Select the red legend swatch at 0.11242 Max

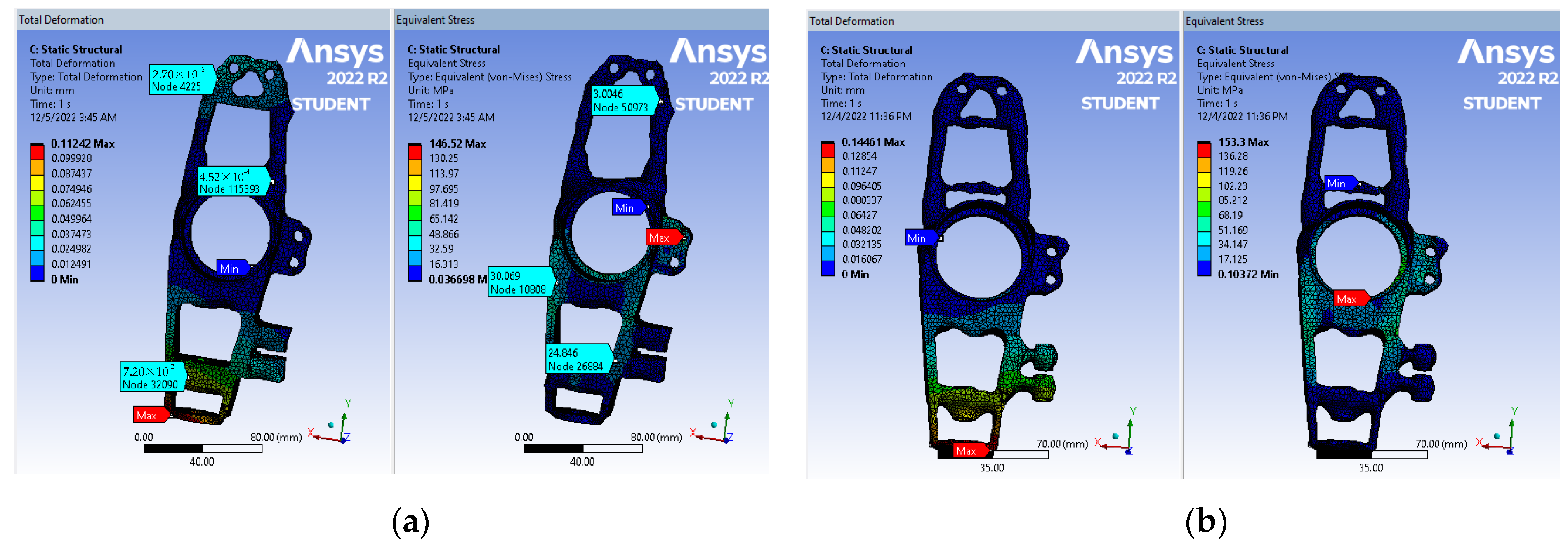(x=37, y=152)
